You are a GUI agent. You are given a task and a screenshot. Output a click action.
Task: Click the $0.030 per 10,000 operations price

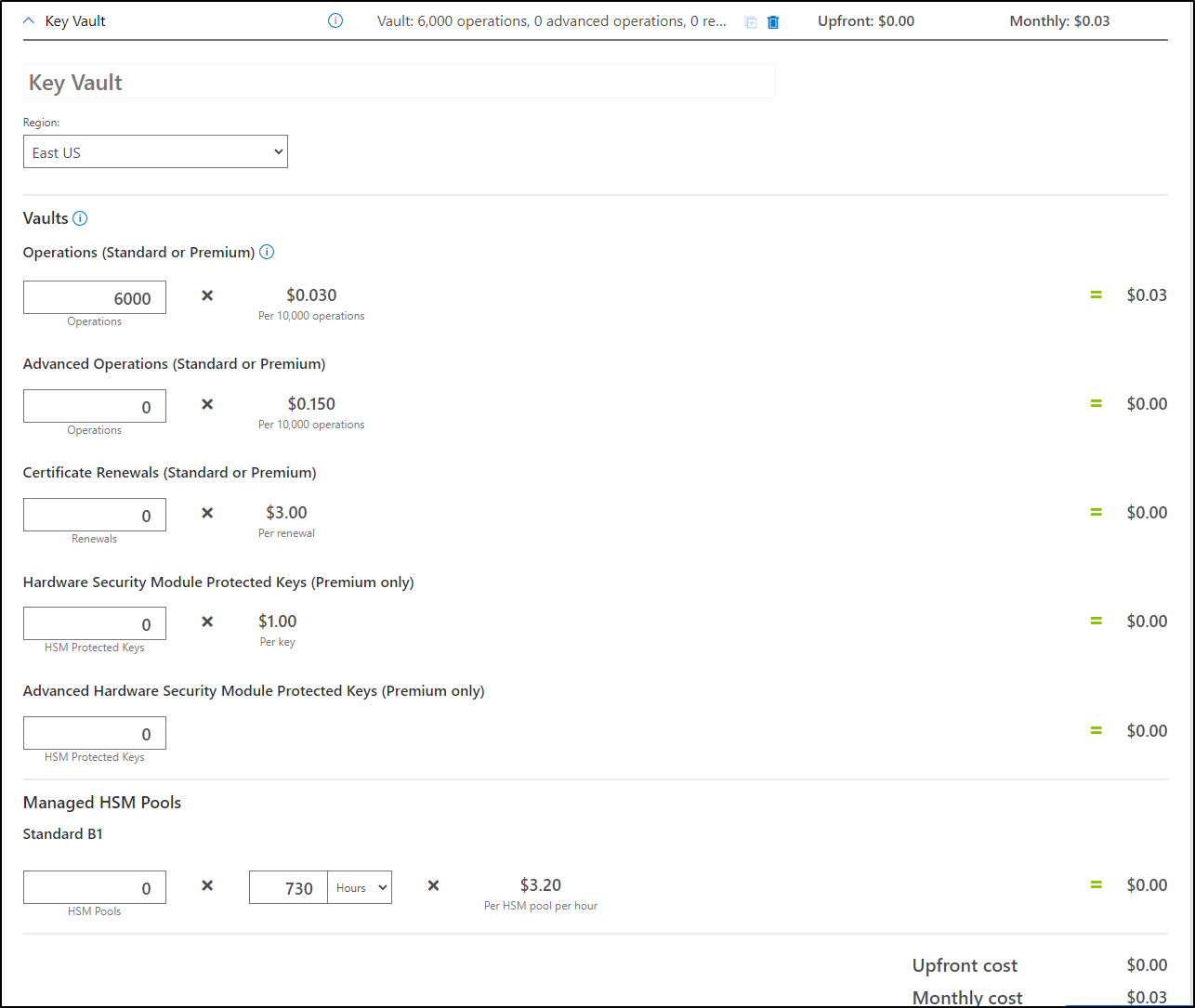click(x=311, y=295)
